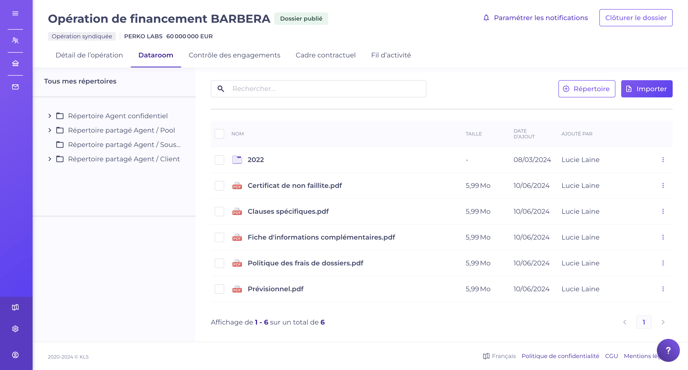
Task: Open the 2022 folder name
Action: coord(256,160)
